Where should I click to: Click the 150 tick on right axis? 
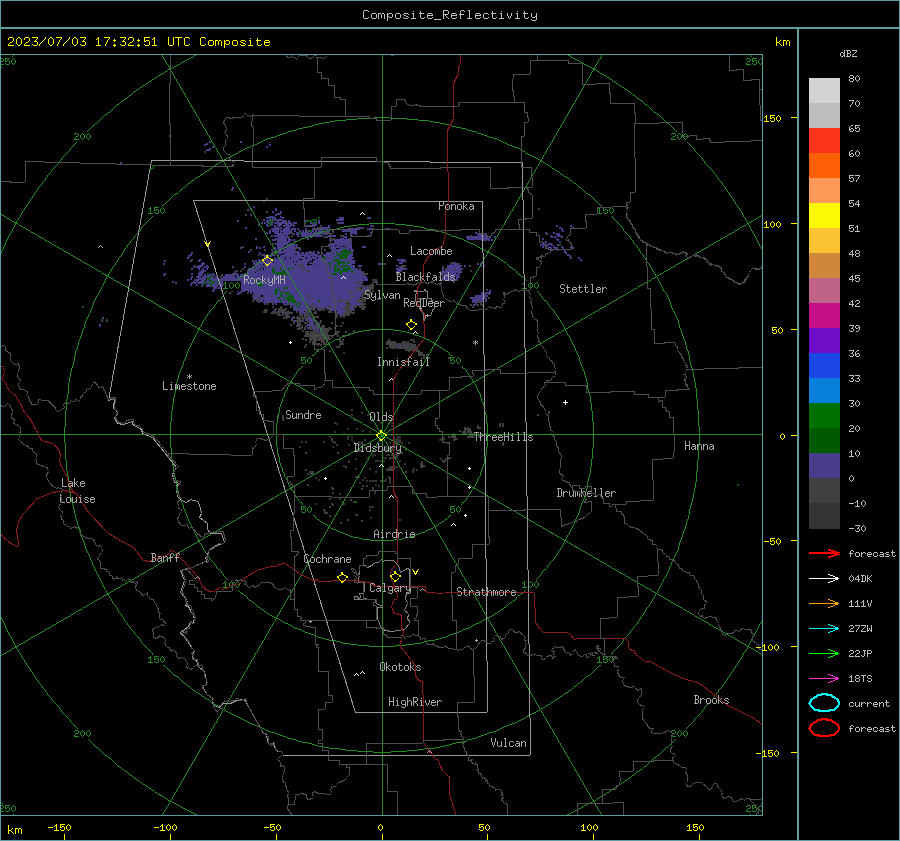772,118
